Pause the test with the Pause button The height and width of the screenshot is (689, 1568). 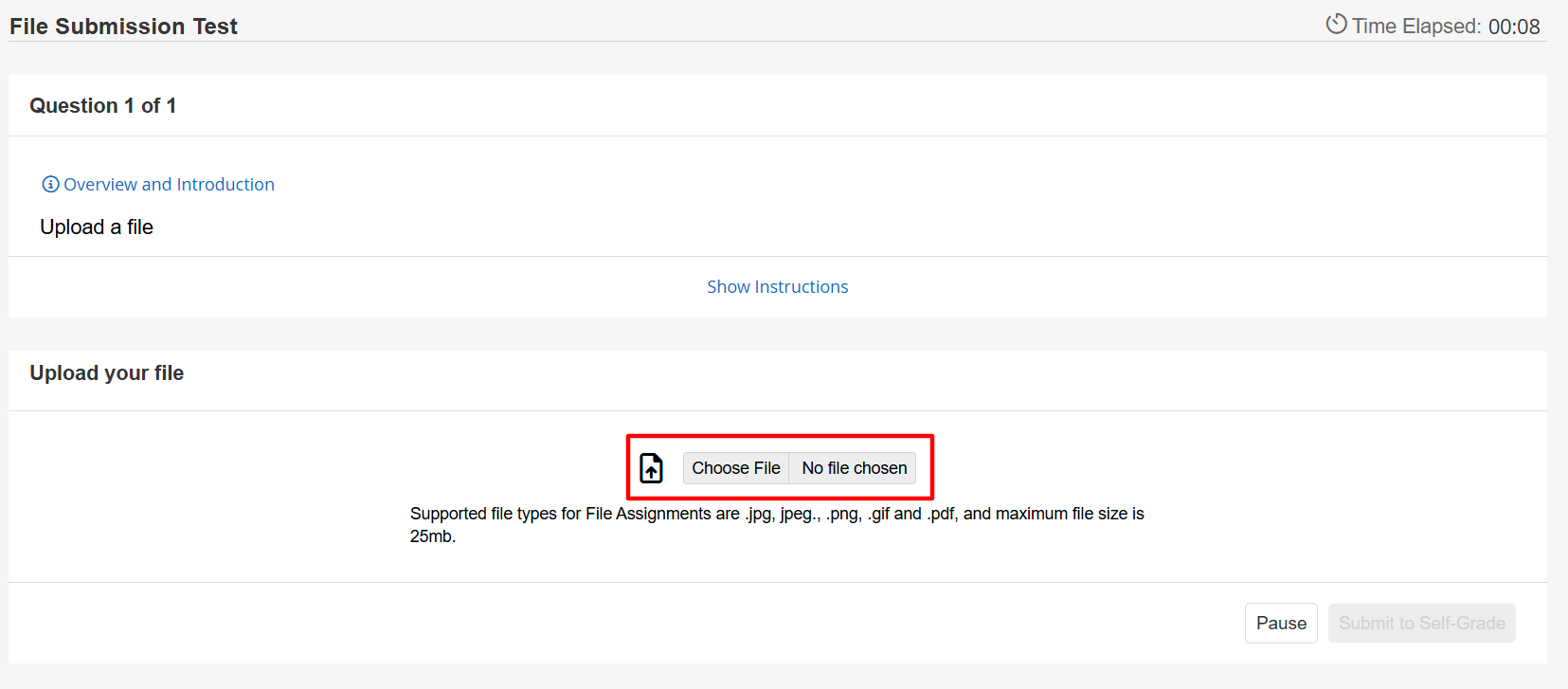point(1281,624)
